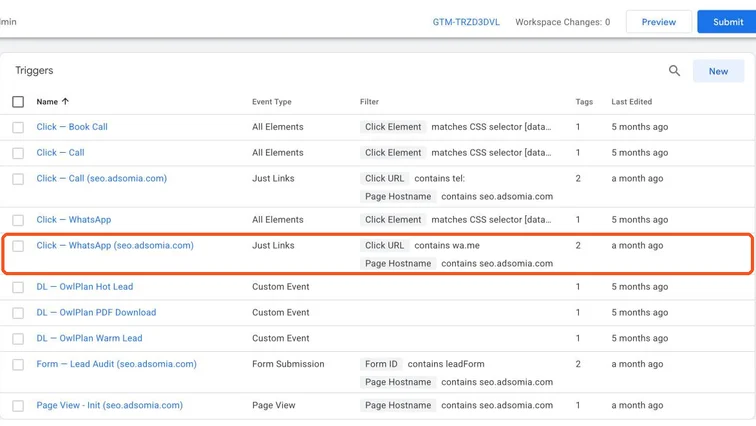The height and width of the screenshot is (426, 756).
Task: Open DL — OwlPlan Hot Lead trigger
Action: [x=85, y=287]
